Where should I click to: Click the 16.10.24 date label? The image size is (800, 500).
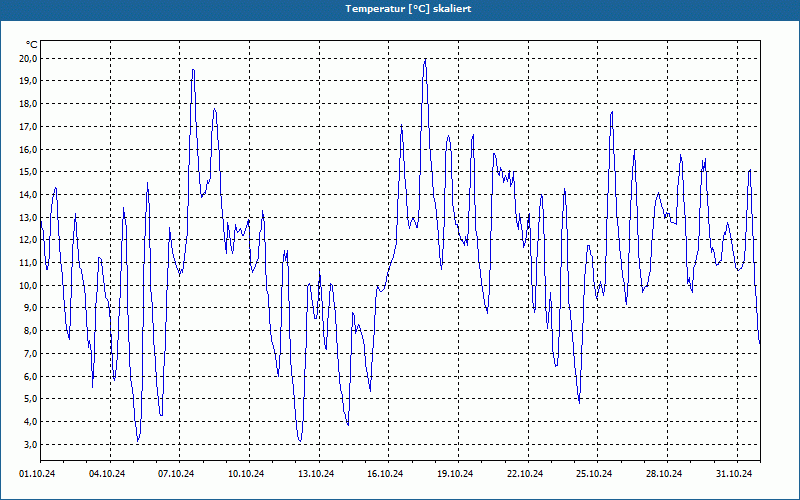[385, 474]
